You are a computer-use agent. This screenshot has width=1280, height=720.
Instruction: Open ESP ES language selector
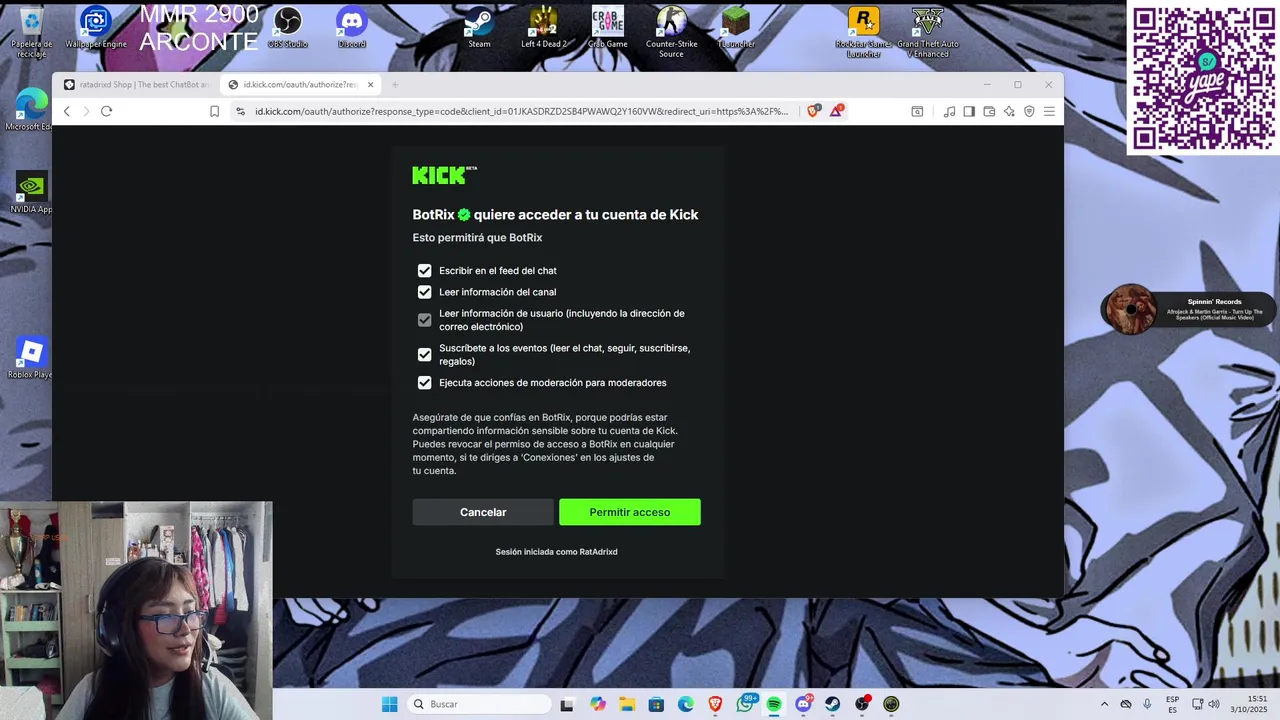(x=1172, y=704)
